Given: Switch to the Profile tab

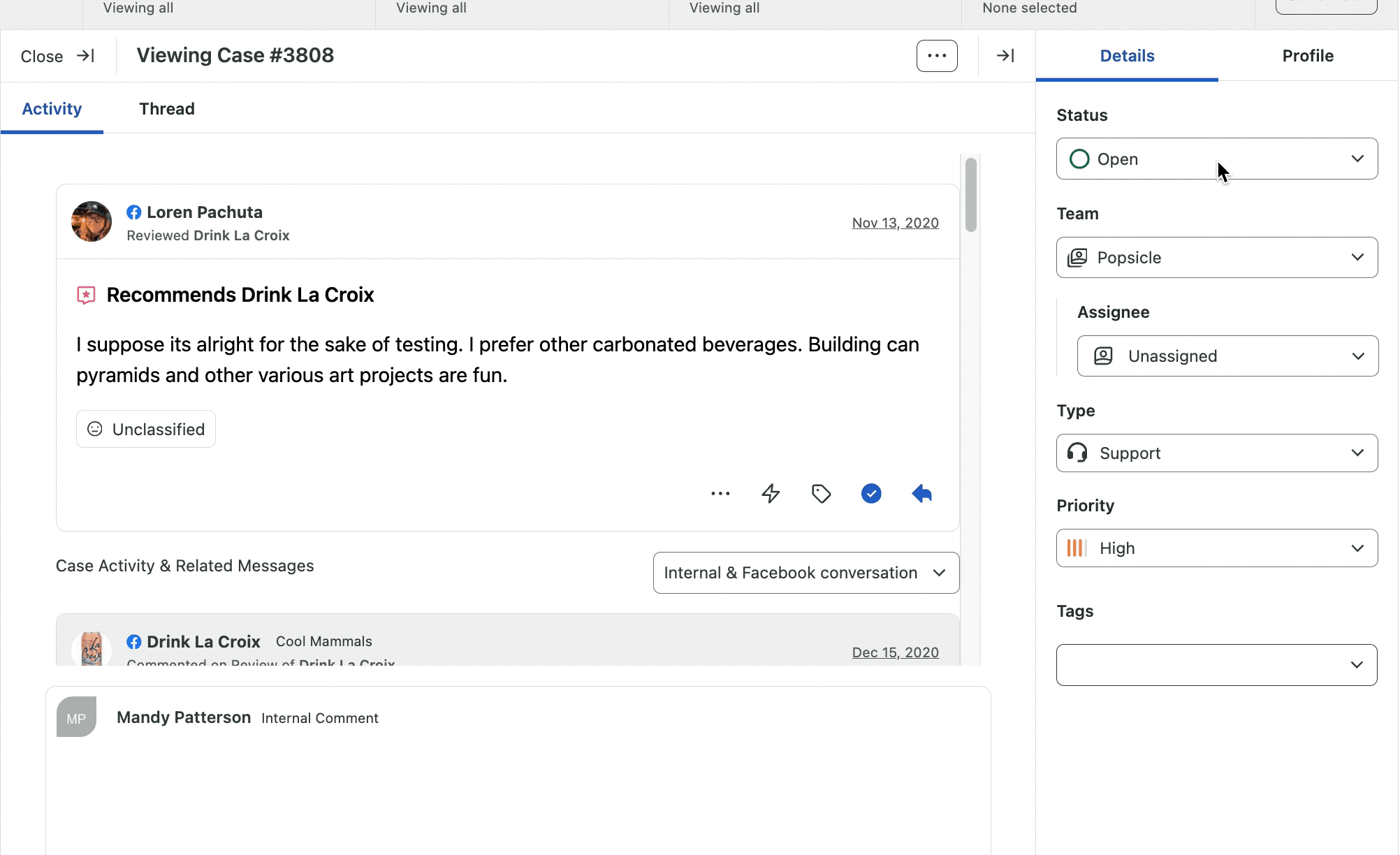Looking at the screenshot, I should [x=1308, y=56].
